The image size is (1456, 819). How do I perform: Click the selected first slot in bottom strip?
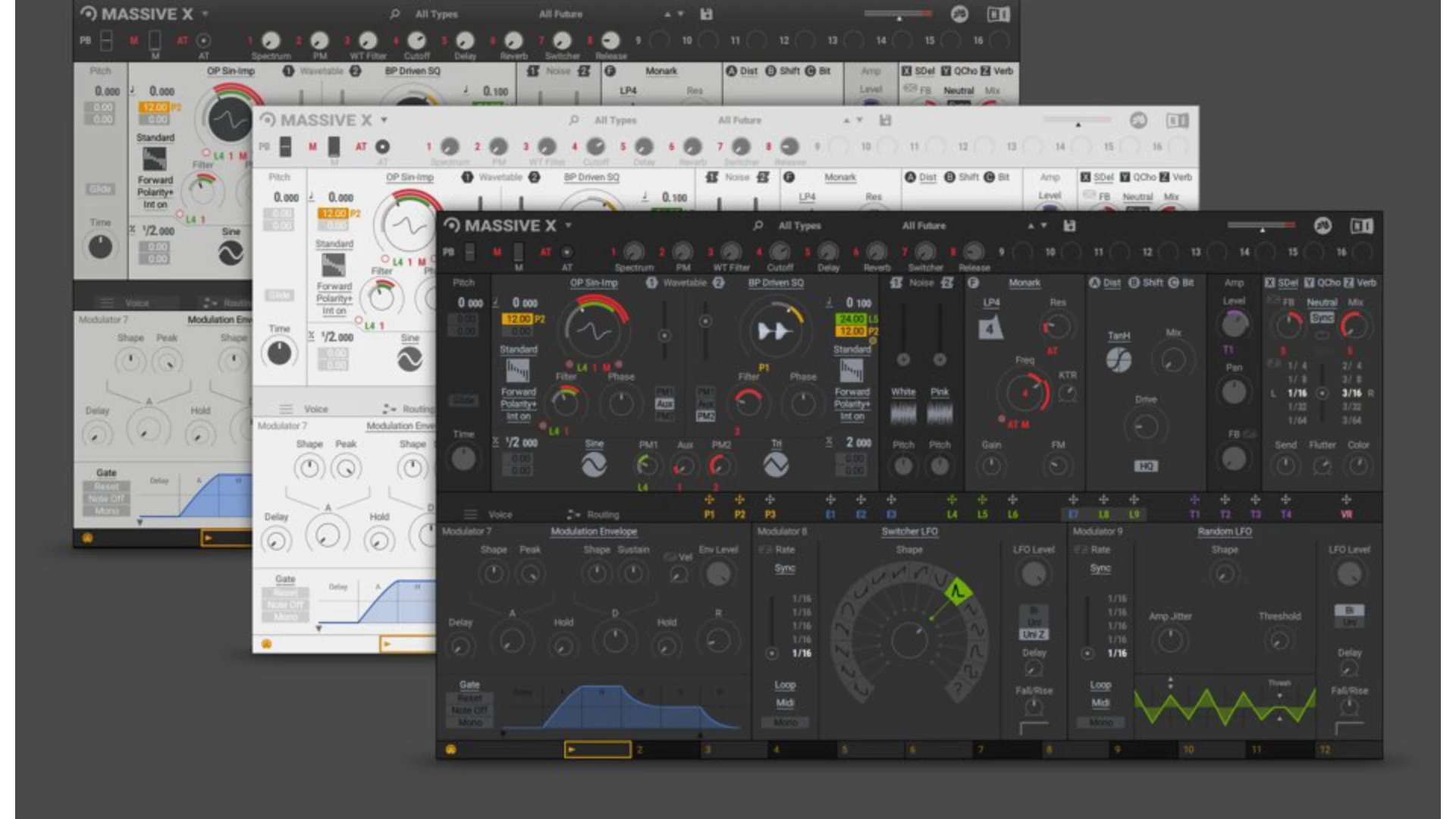[x=598, y=749]
